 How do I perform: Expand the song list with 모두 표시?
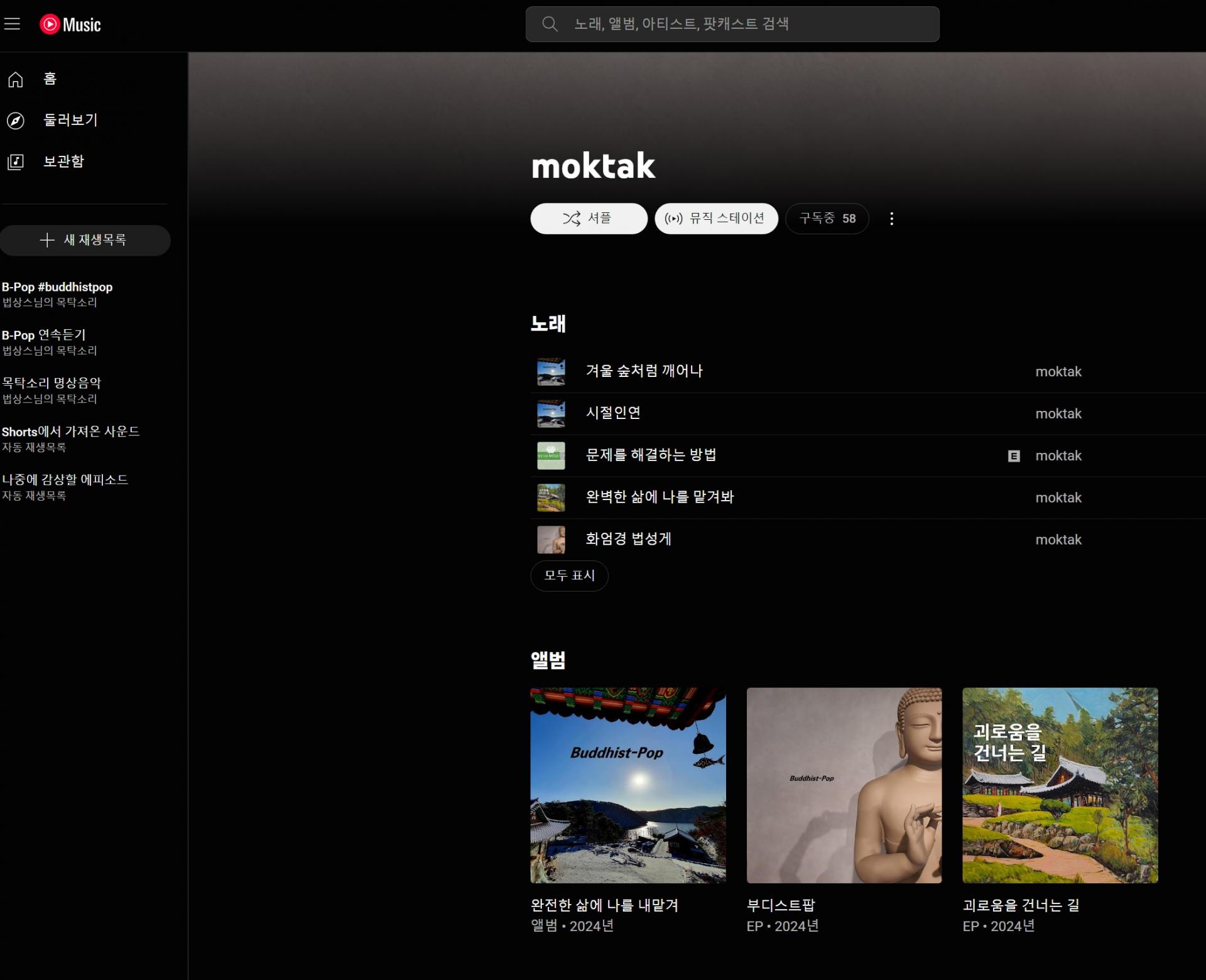point(569,575)
